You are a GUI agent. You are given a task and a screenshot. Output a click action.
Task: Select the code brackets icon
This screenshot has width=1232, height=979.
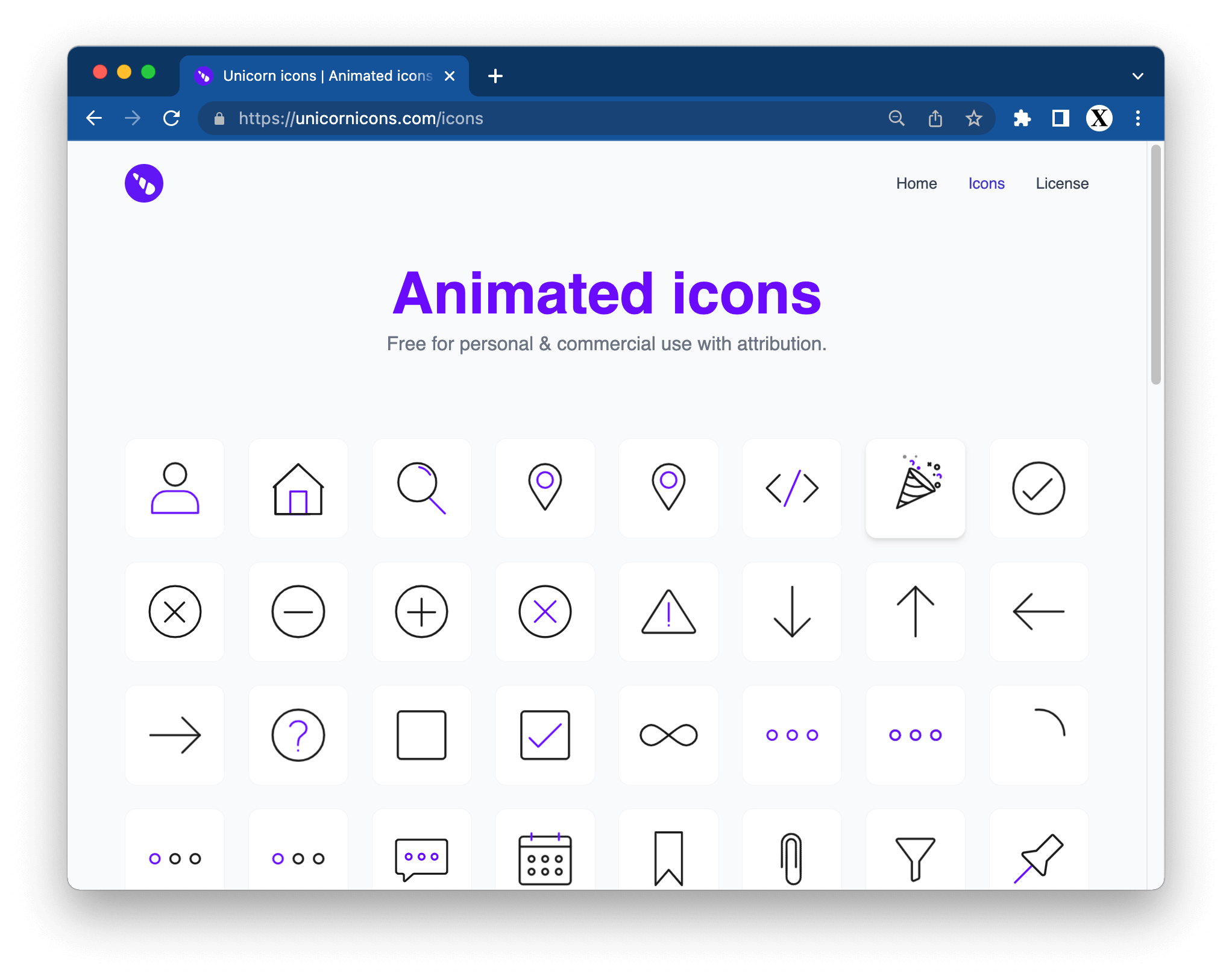791,488
